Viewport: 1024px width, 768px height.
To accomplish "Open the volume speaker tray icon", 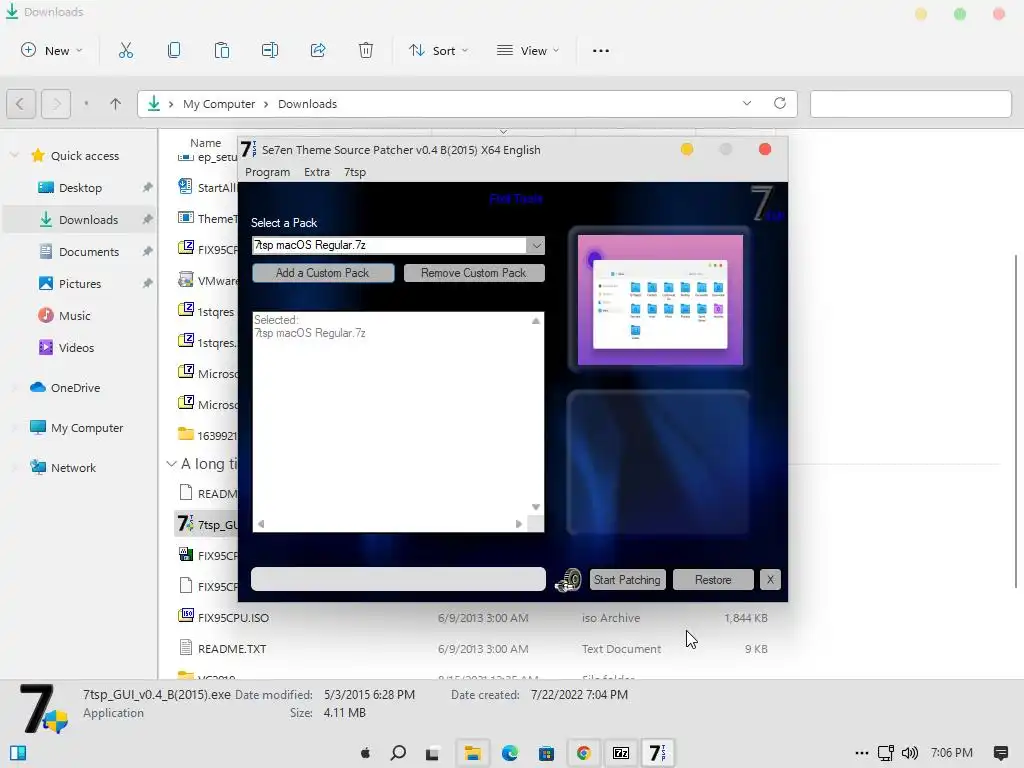I will [x=910, y=753].
